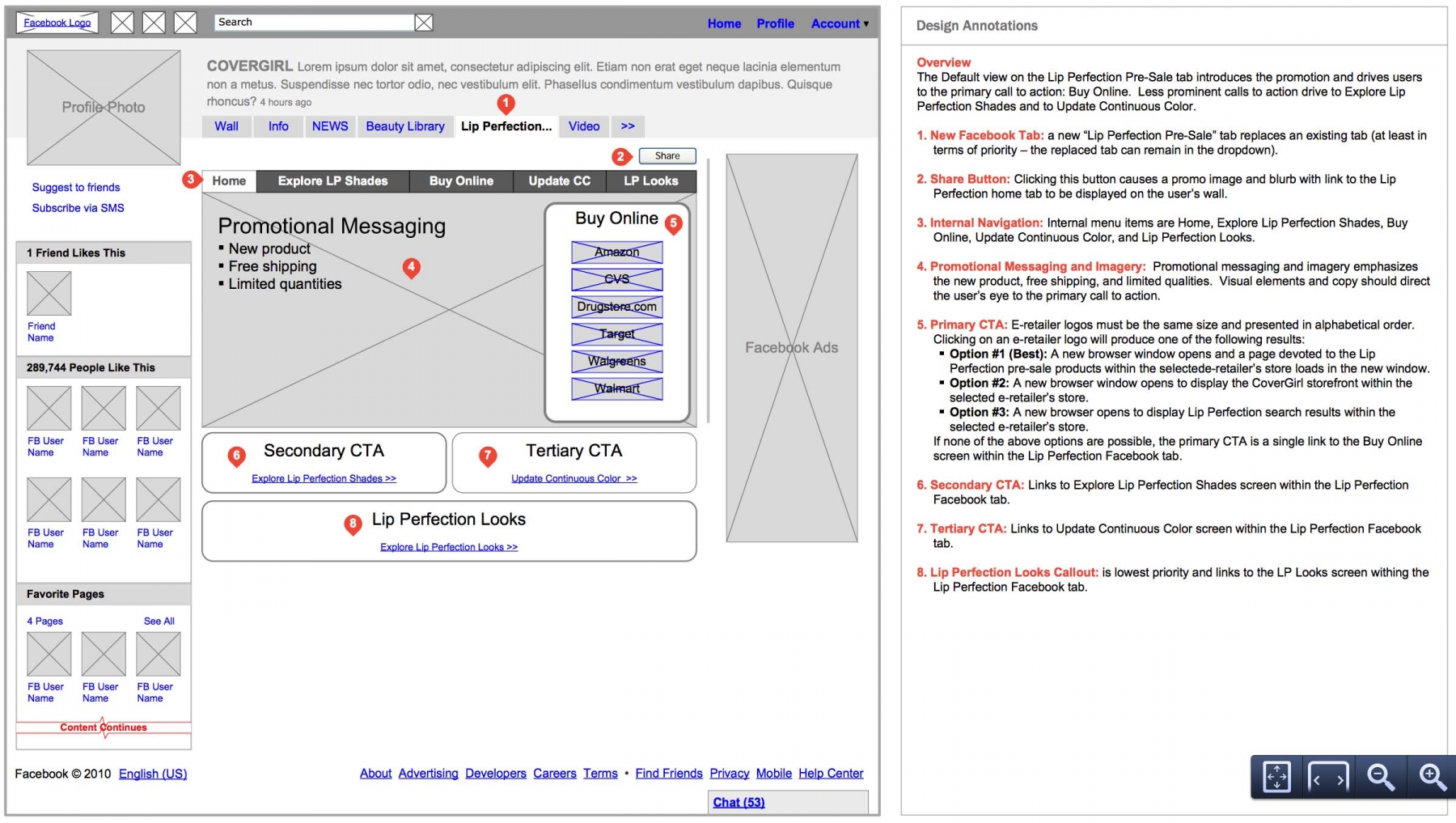The image size is (1456, 823).
Task: Expand more tabs with the >> button
Action: coord(628,126)
